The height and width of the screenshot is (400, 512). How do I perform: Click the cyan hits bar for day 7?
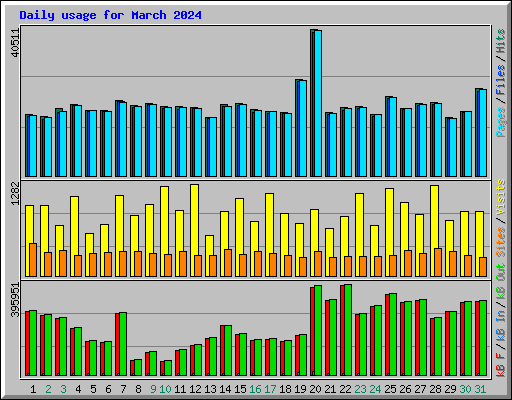(123, 139)
